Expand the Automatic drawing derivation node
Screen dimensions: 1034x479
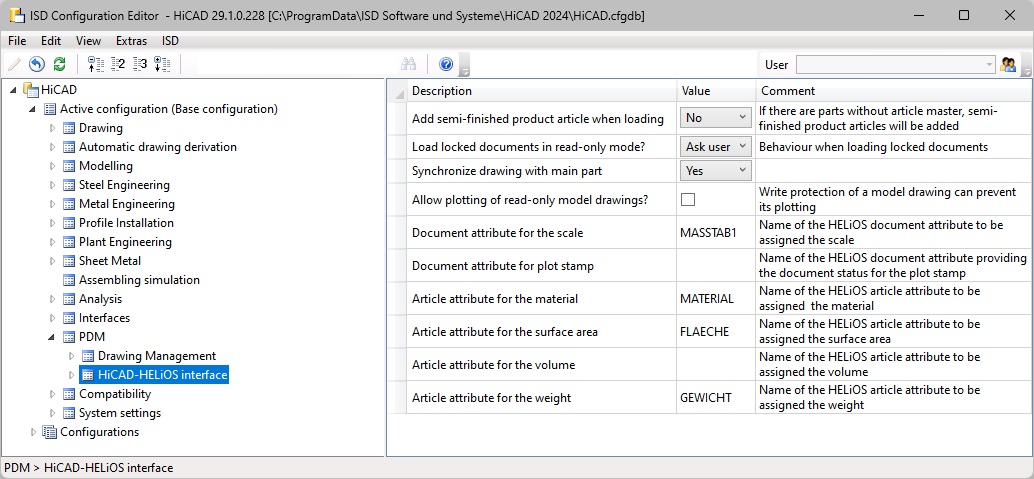coord(53,147)
